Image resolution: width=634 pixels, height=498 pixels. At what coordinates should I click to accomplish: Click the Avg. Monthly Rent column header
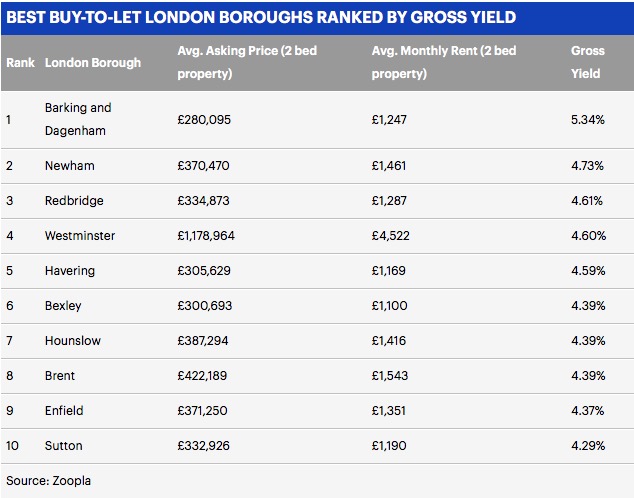[x=444, y=62]
